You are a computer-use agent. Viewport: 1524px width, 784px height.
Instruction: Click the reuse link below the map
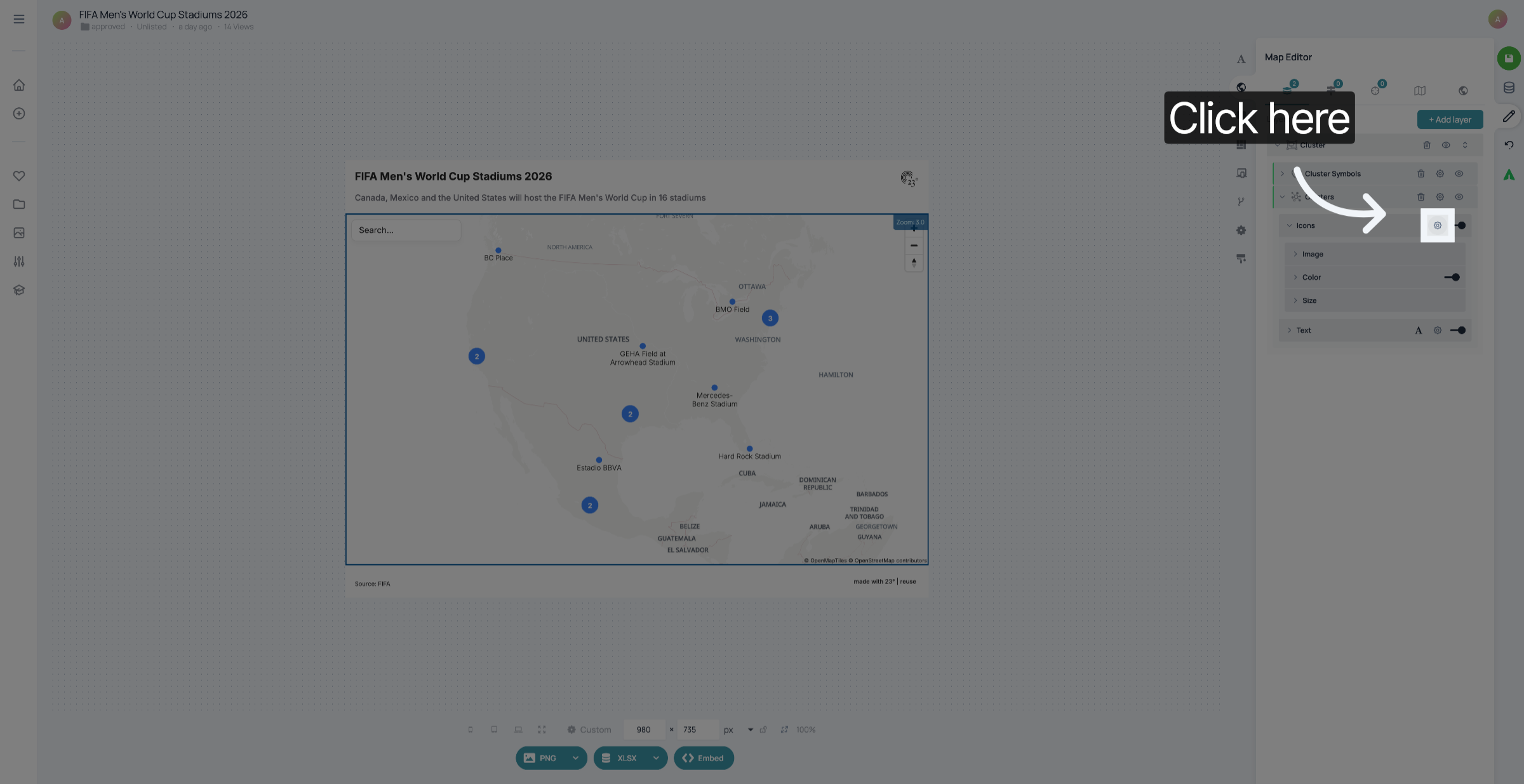(908, 581)
